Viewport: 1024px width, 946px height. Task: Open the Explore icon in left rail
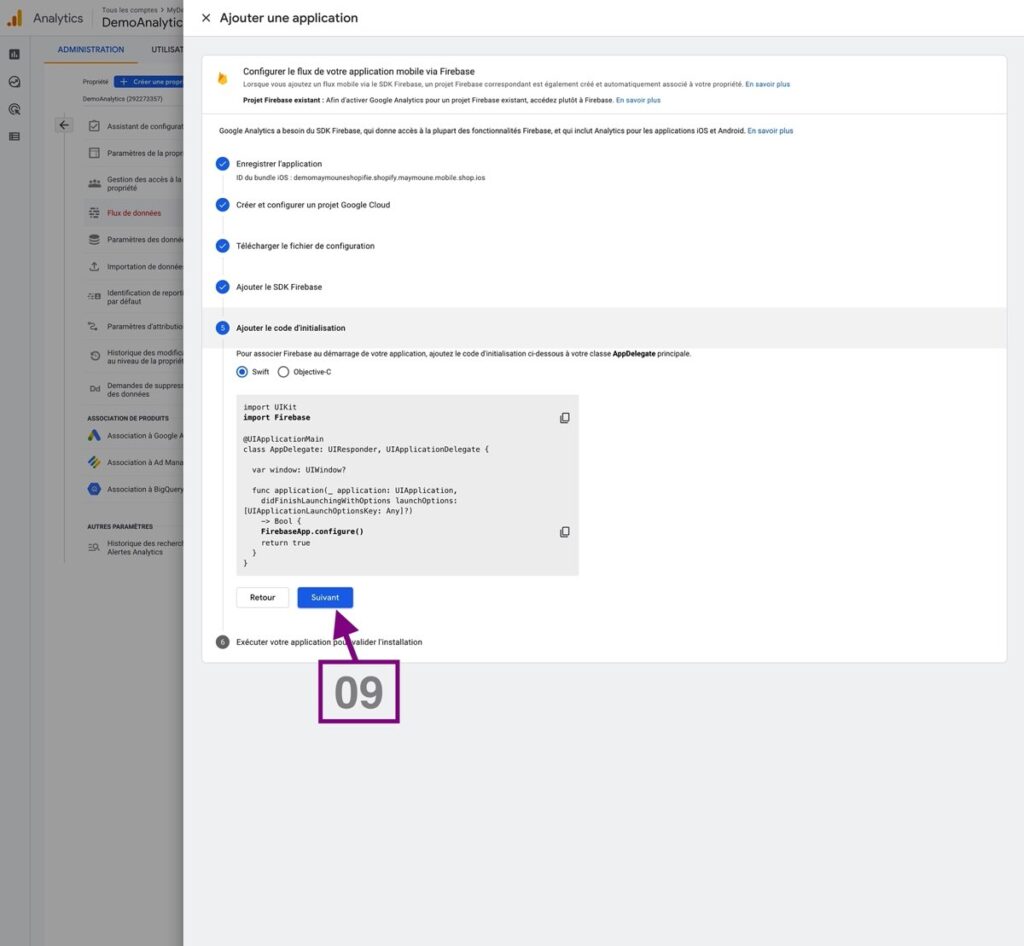(x=14, y=82)
